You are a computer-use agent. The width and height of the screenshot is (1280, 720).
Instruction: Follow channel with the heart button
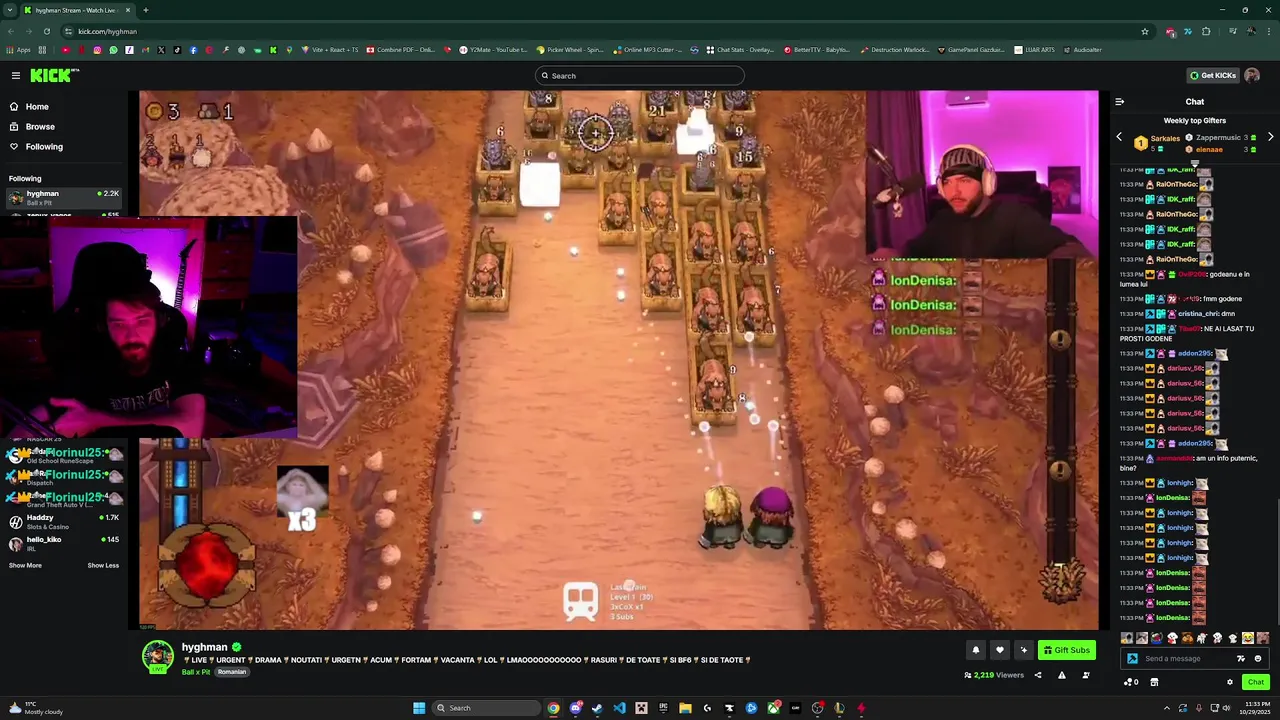999,650
